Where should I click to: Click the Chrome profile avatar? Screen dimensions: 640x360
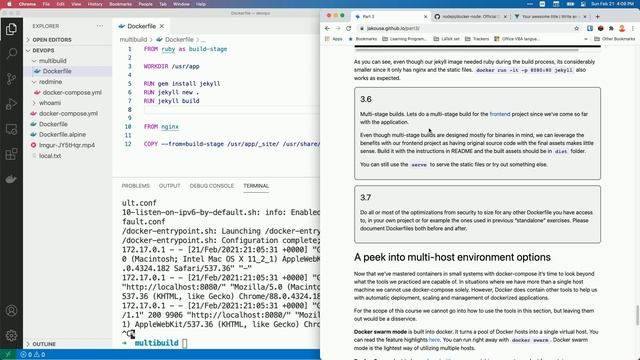(622, 28)
